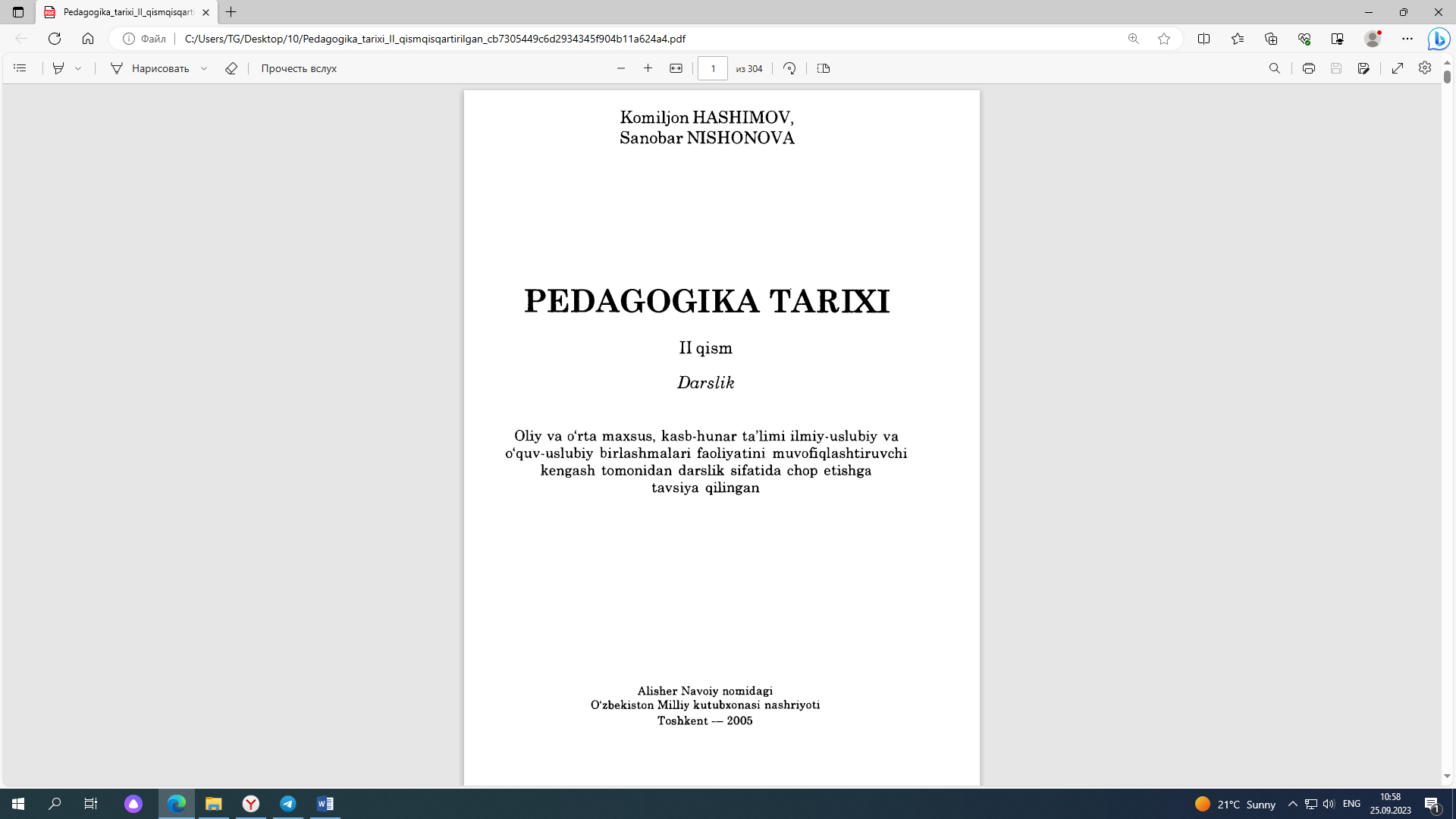Rotate the PDF page
Viewport: 1456px width, 819px height.
(789, 68)
